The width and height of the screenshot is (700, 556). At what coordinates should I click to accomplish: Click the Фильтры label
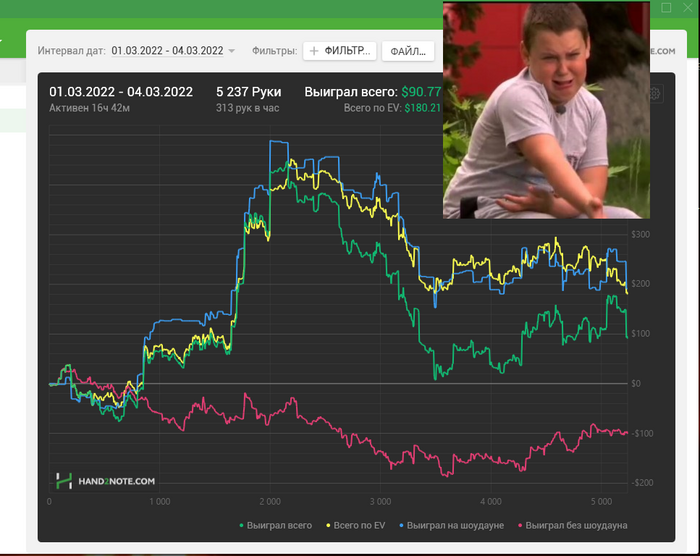275,51
